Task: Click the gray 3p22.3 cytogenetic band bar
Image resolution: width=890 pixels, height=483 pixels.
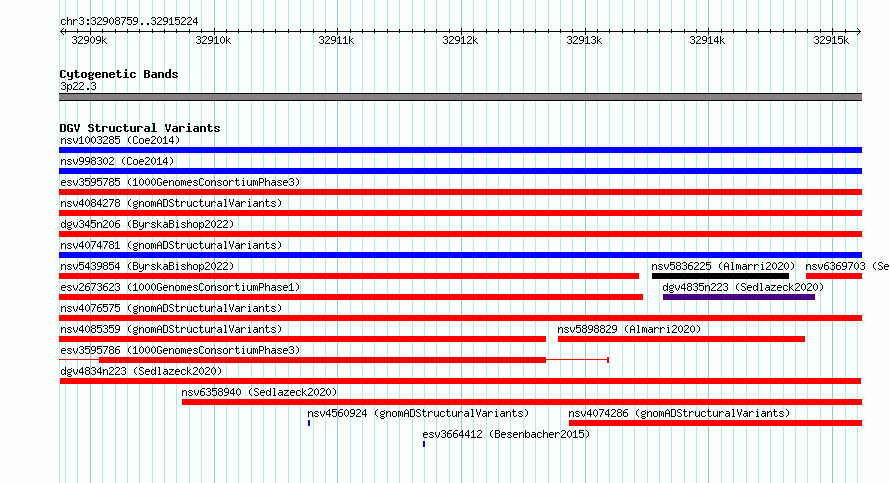Action: coord(460,97)
